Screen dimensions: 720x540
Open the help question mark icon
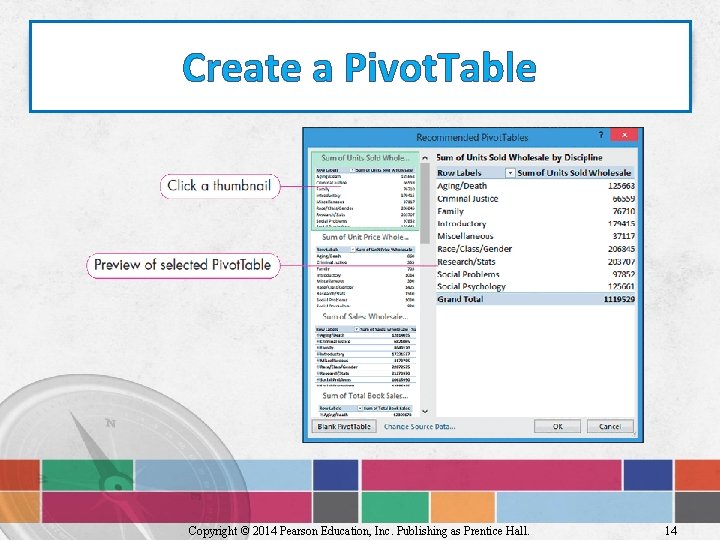coord(601,135)
